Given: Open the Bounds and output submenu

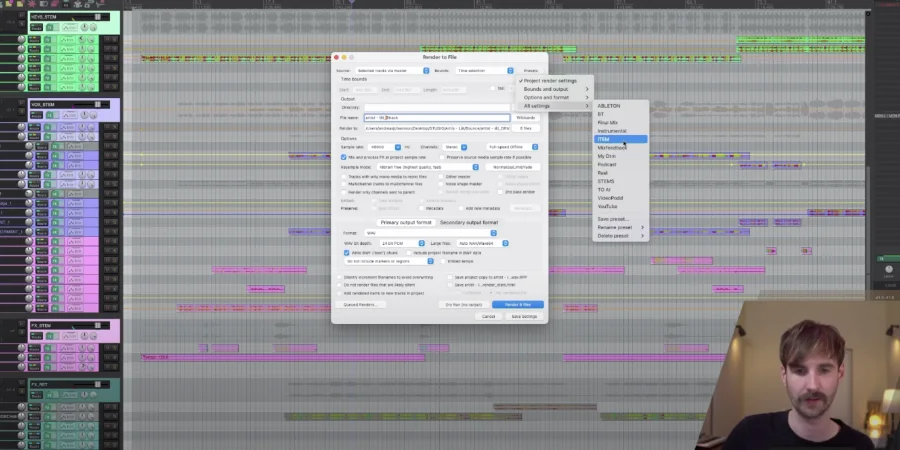Looking at the screenshot, I should 554,90.
